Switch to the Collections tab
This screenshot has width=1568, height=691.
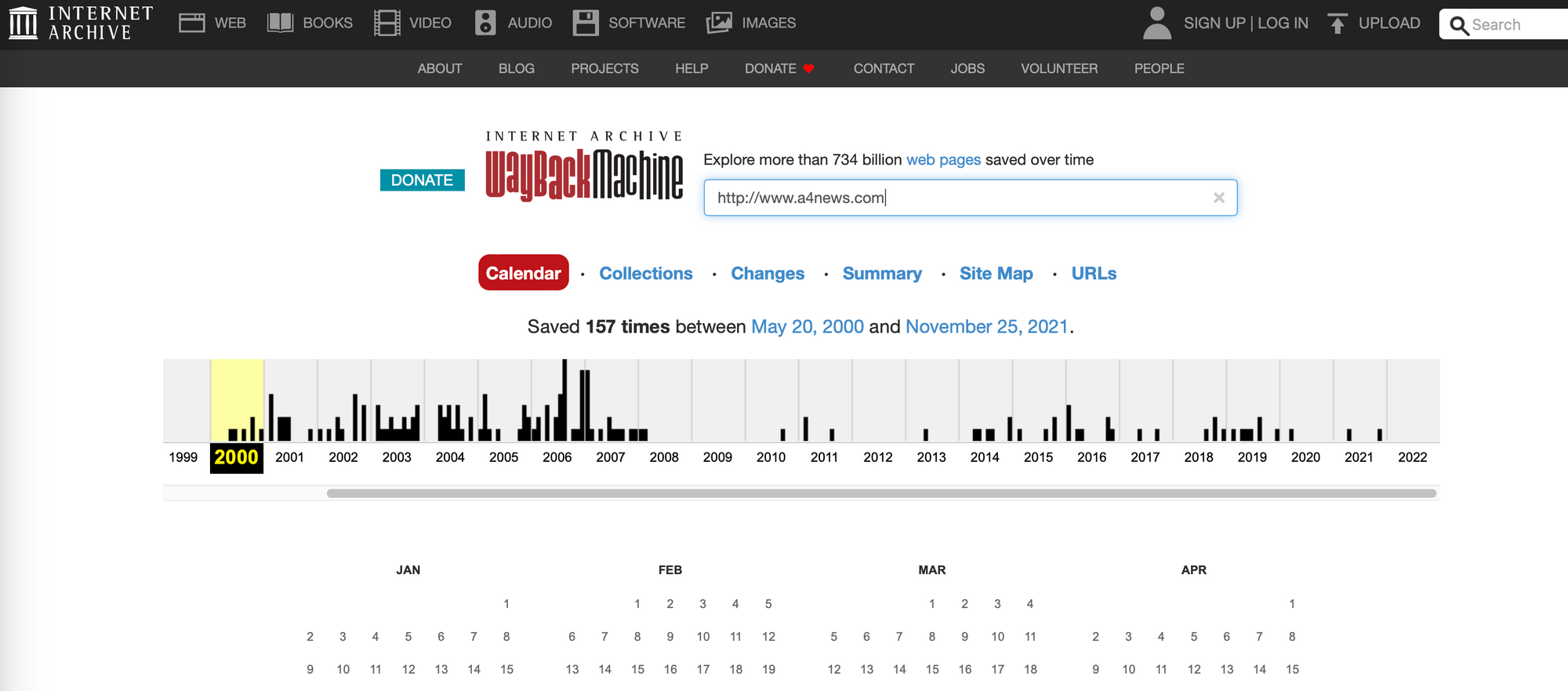click(646, 274)
